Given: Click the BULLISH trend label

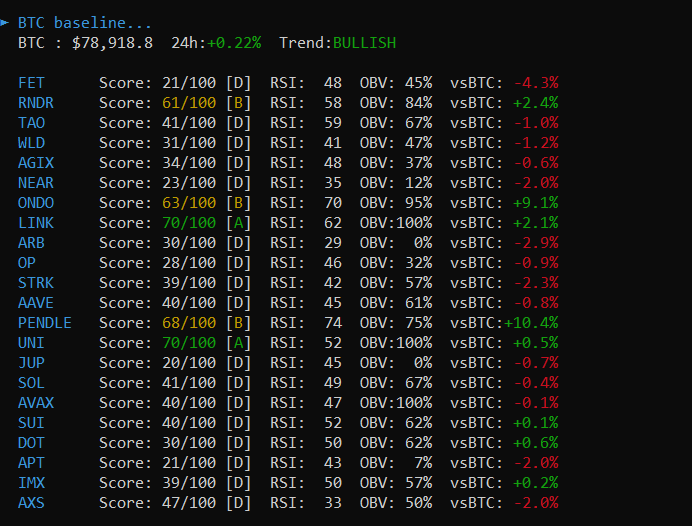Looking at the screenshot, I should pos(364,43).
